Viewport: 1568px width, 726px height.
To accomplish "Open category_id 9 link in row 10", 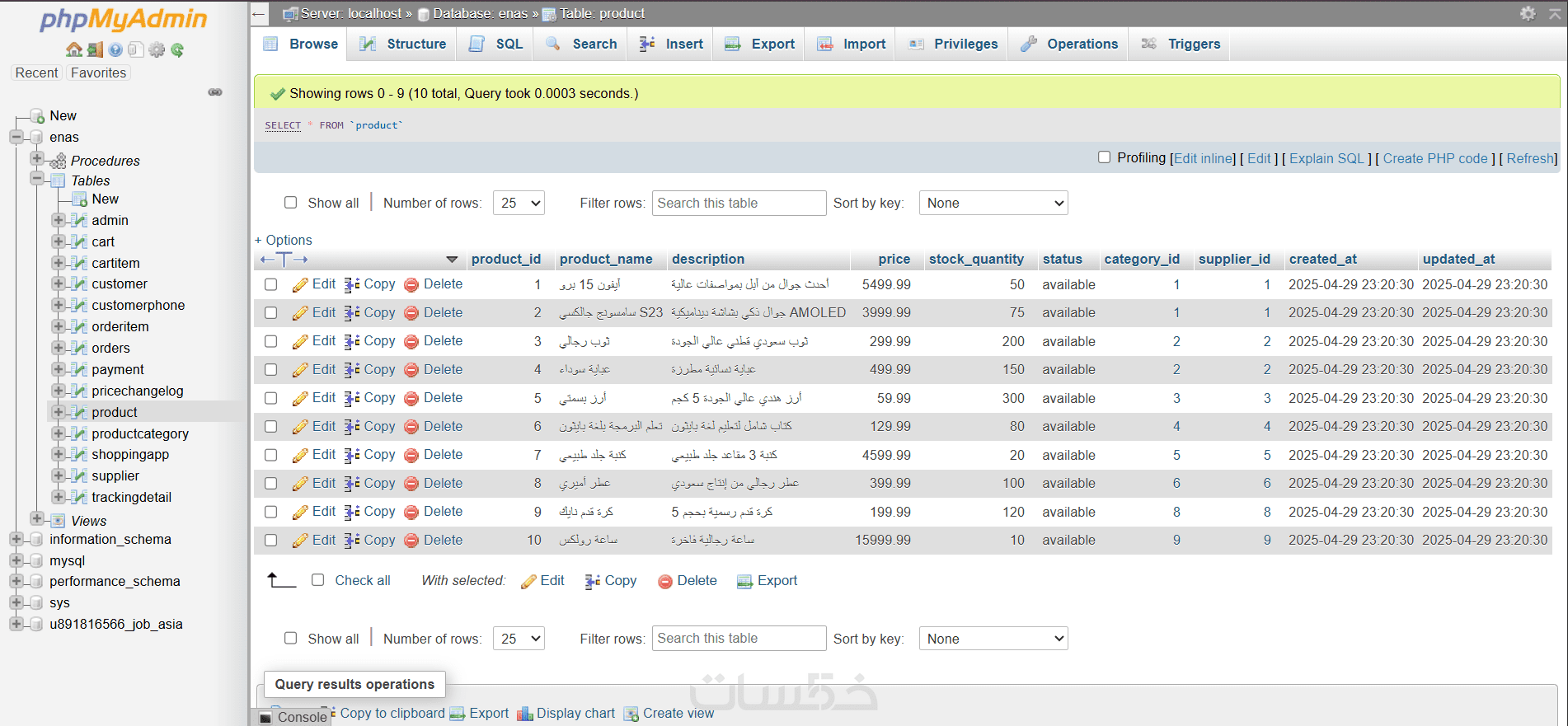I will point(1176,541).
